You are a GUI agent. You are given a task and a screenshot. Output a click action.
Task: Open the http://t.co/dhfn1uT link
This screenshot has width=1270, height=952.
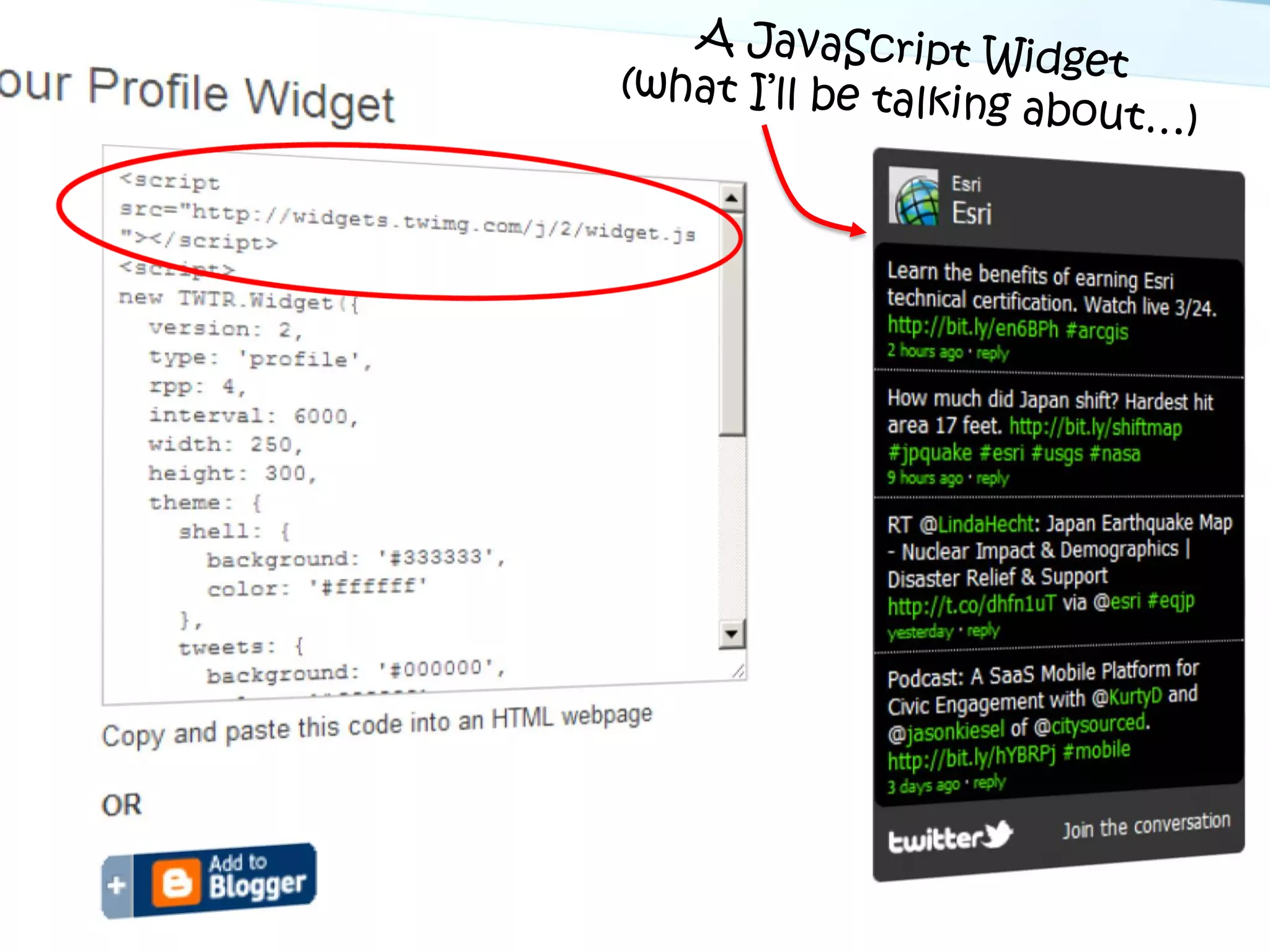971,605
